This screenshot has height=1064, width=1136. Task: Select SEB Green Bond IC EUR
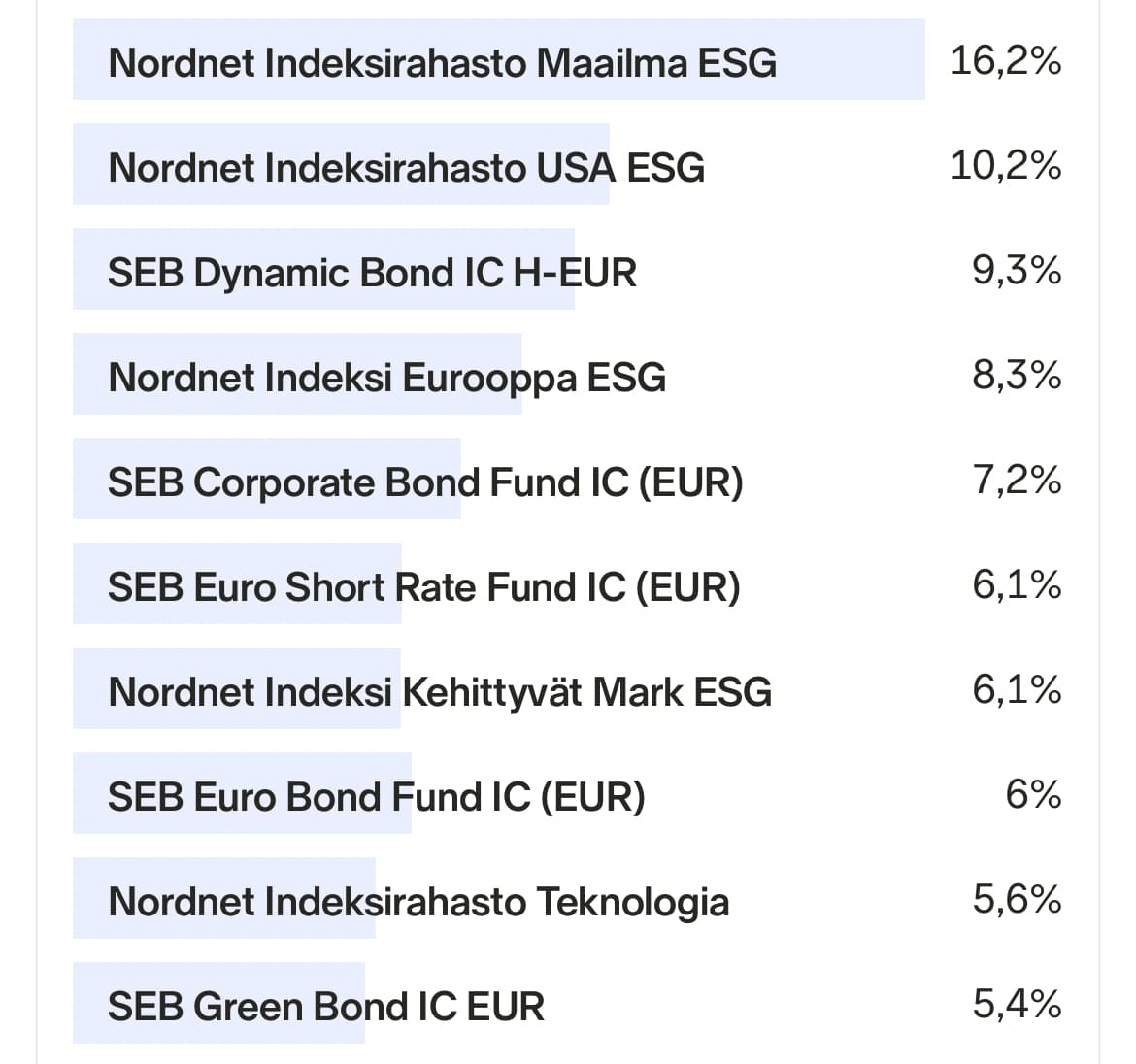click(325, 1007)
